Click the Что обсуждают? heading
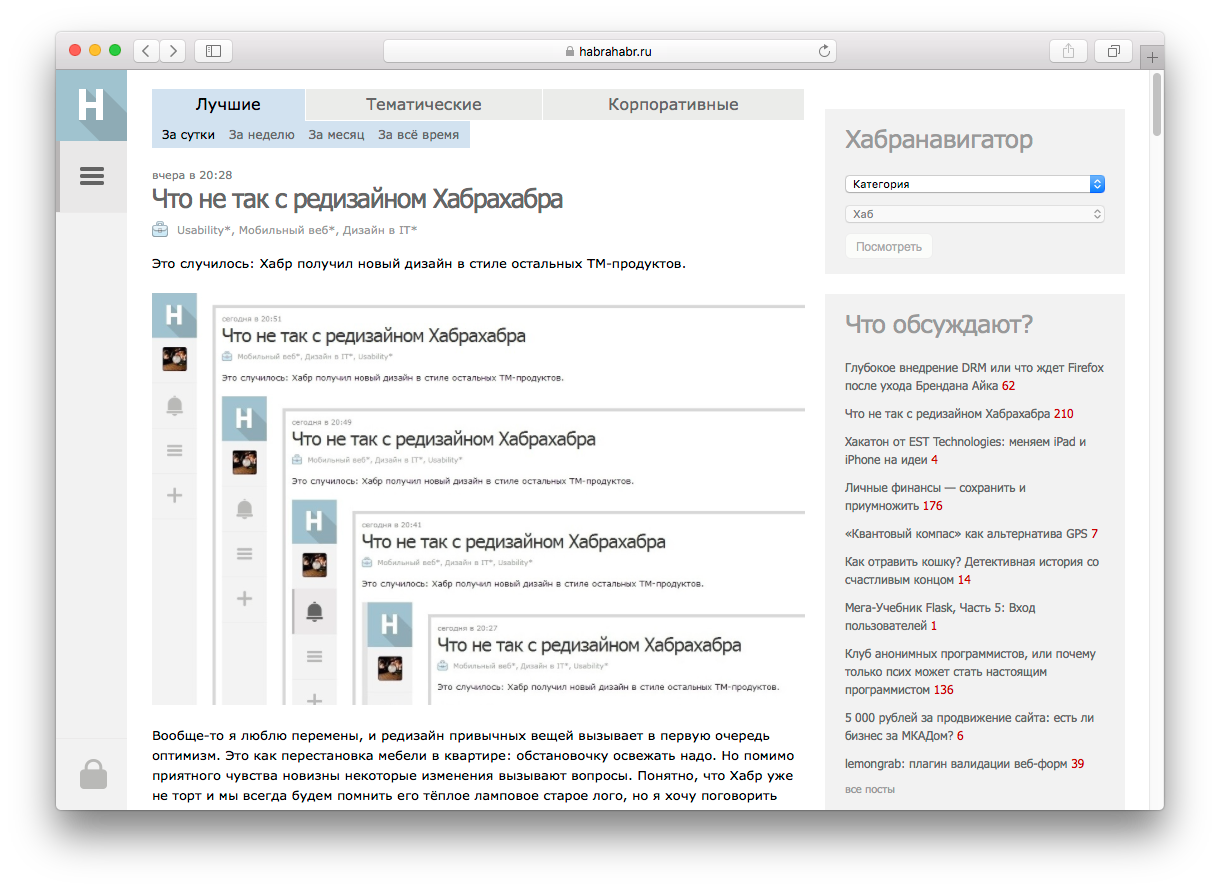 (x=939, y=324)
